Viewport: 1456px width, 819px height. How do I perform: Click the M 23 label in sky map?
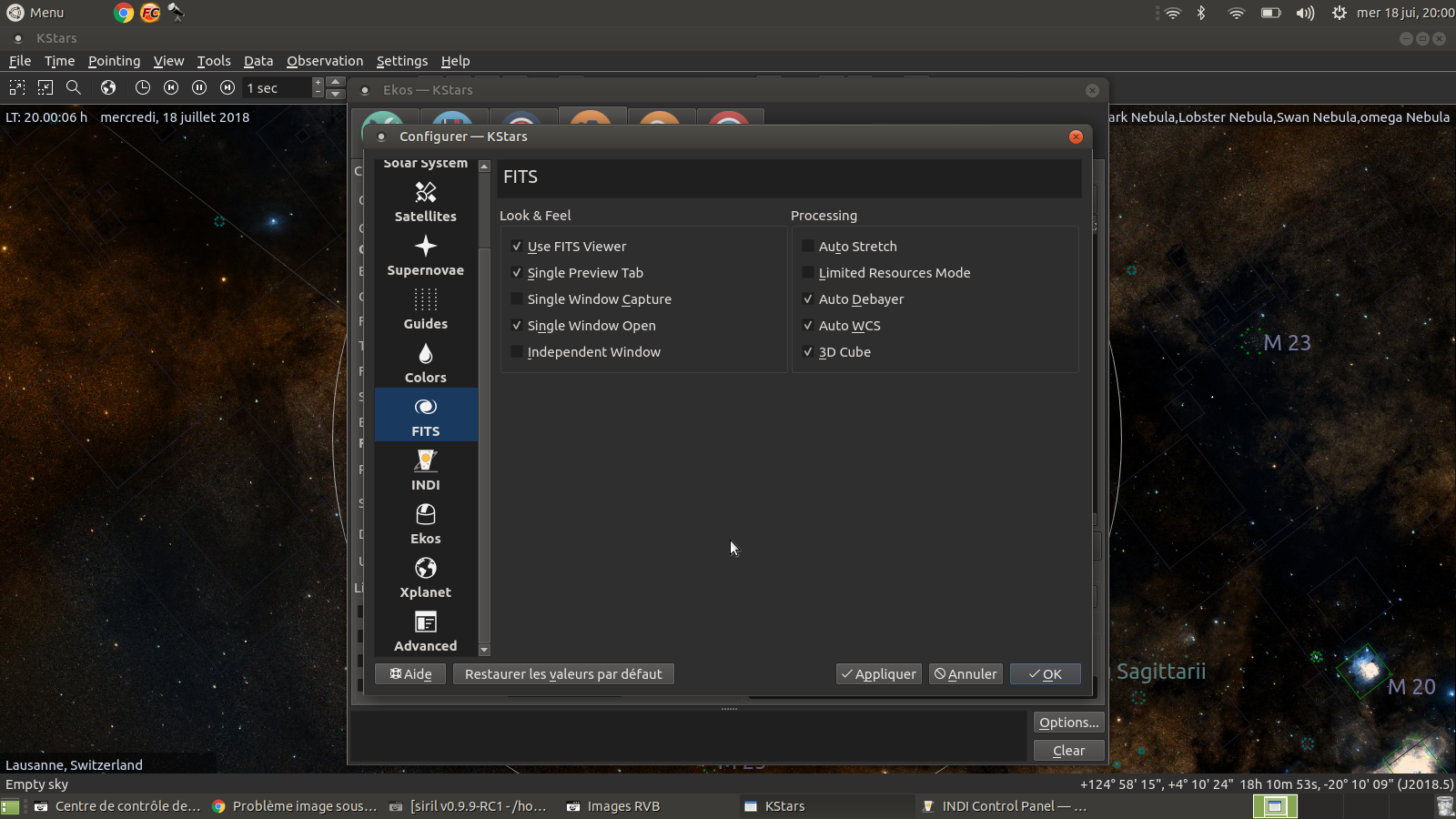click(1287, 343)
